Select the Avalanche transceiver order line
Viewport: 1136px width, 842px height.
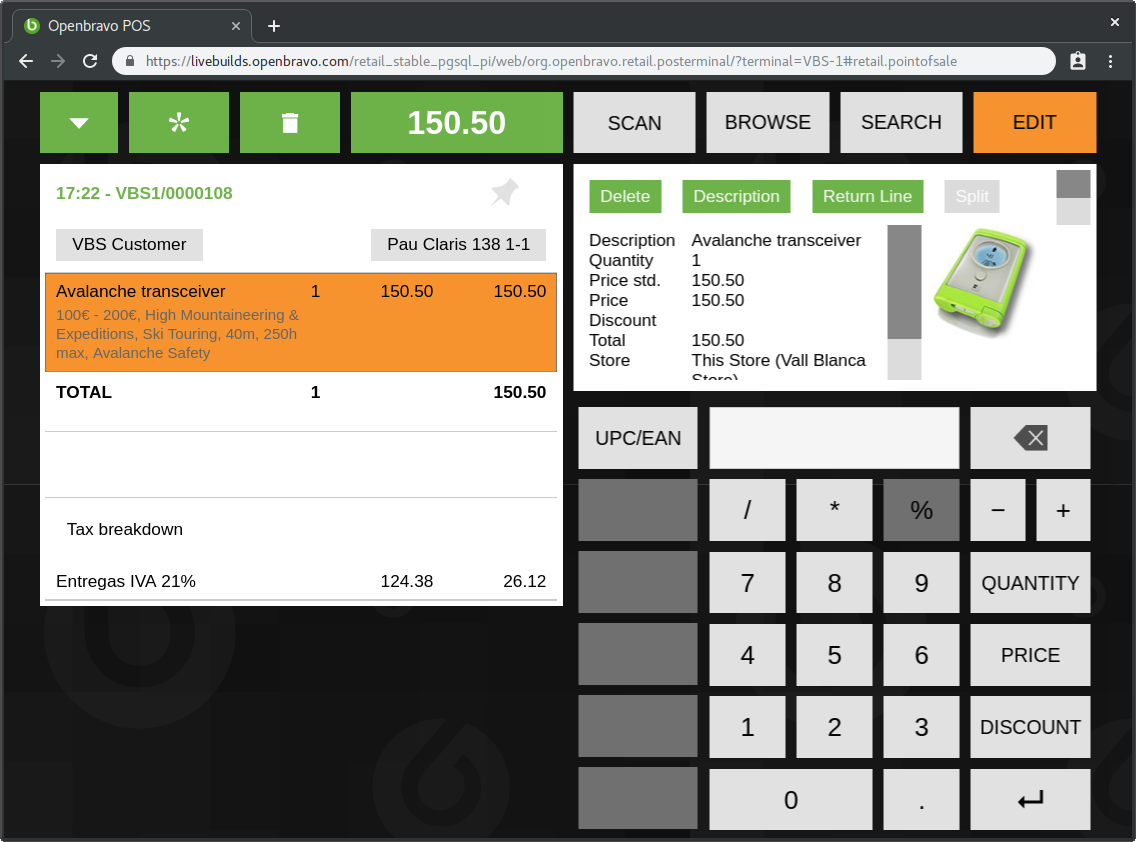pos(301,322)
